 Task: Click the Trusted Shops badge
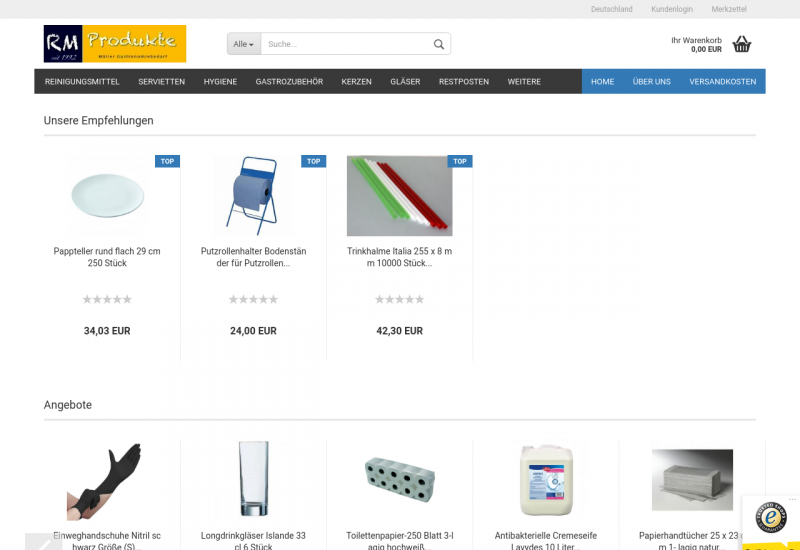point(771,518)
